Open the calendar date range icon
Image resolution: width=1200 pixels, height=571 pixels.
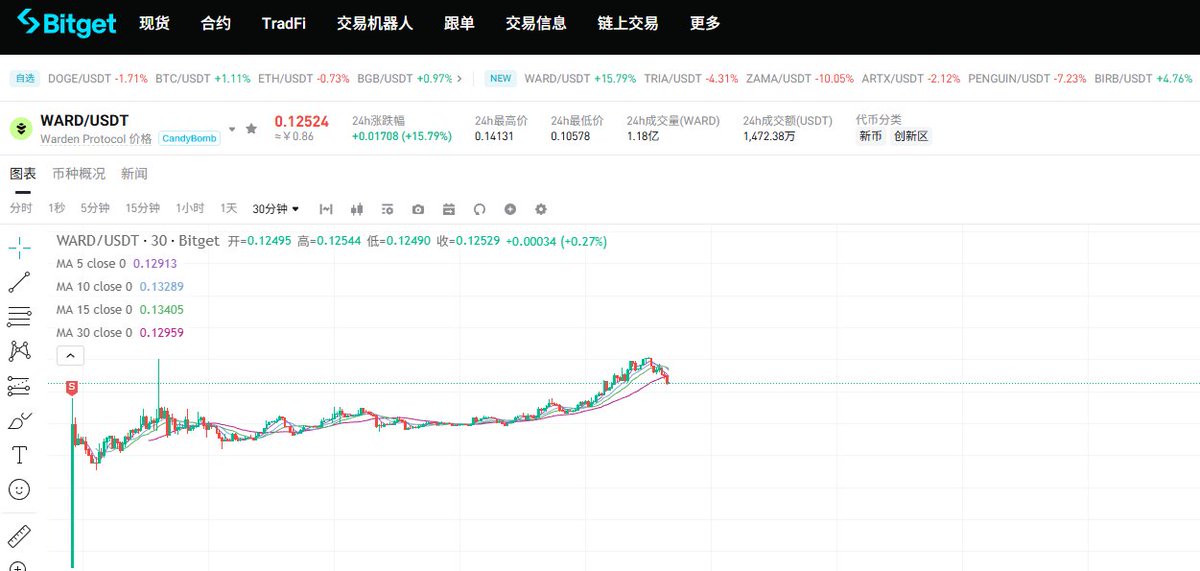(449, 209)
